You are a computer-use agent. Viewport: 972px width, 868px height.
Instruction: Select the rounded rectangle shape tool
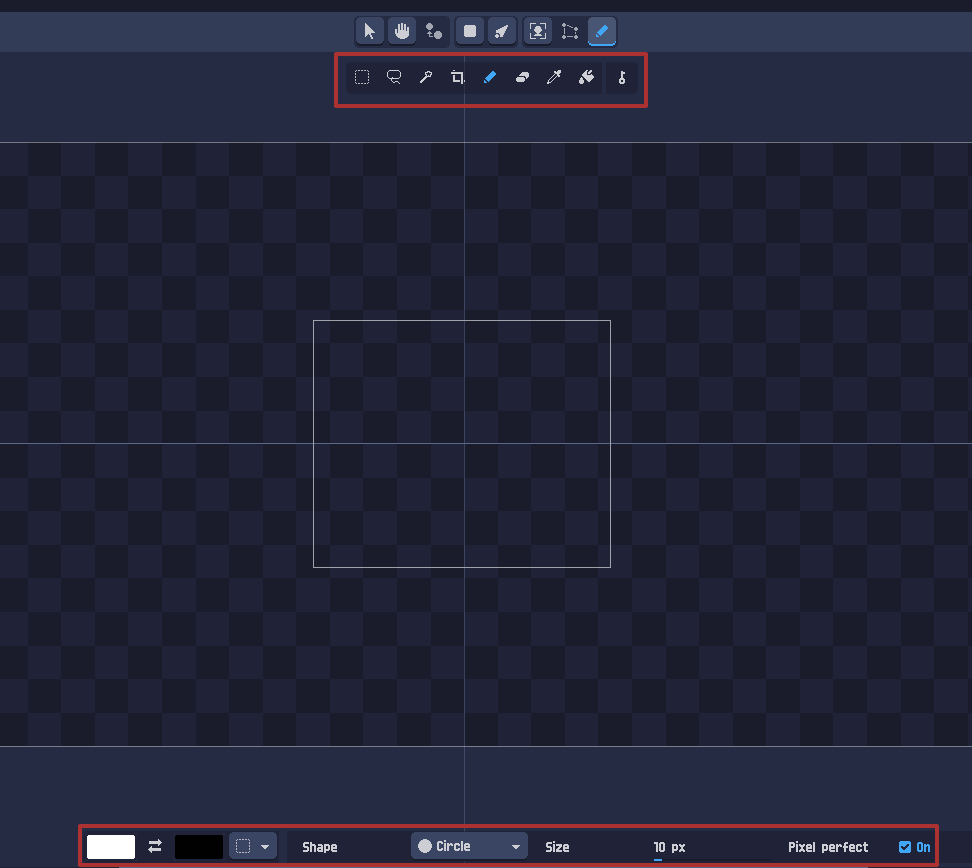(470, 31)
